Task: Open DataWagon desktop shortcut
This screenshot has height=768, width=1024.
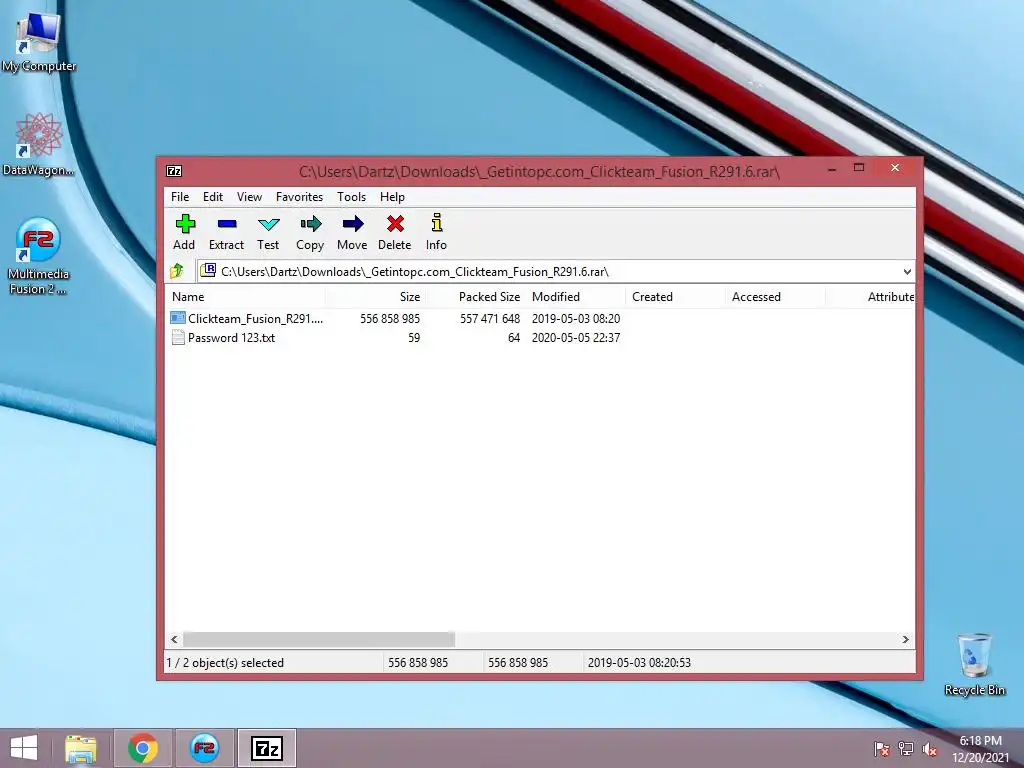Action: (39, 144)
